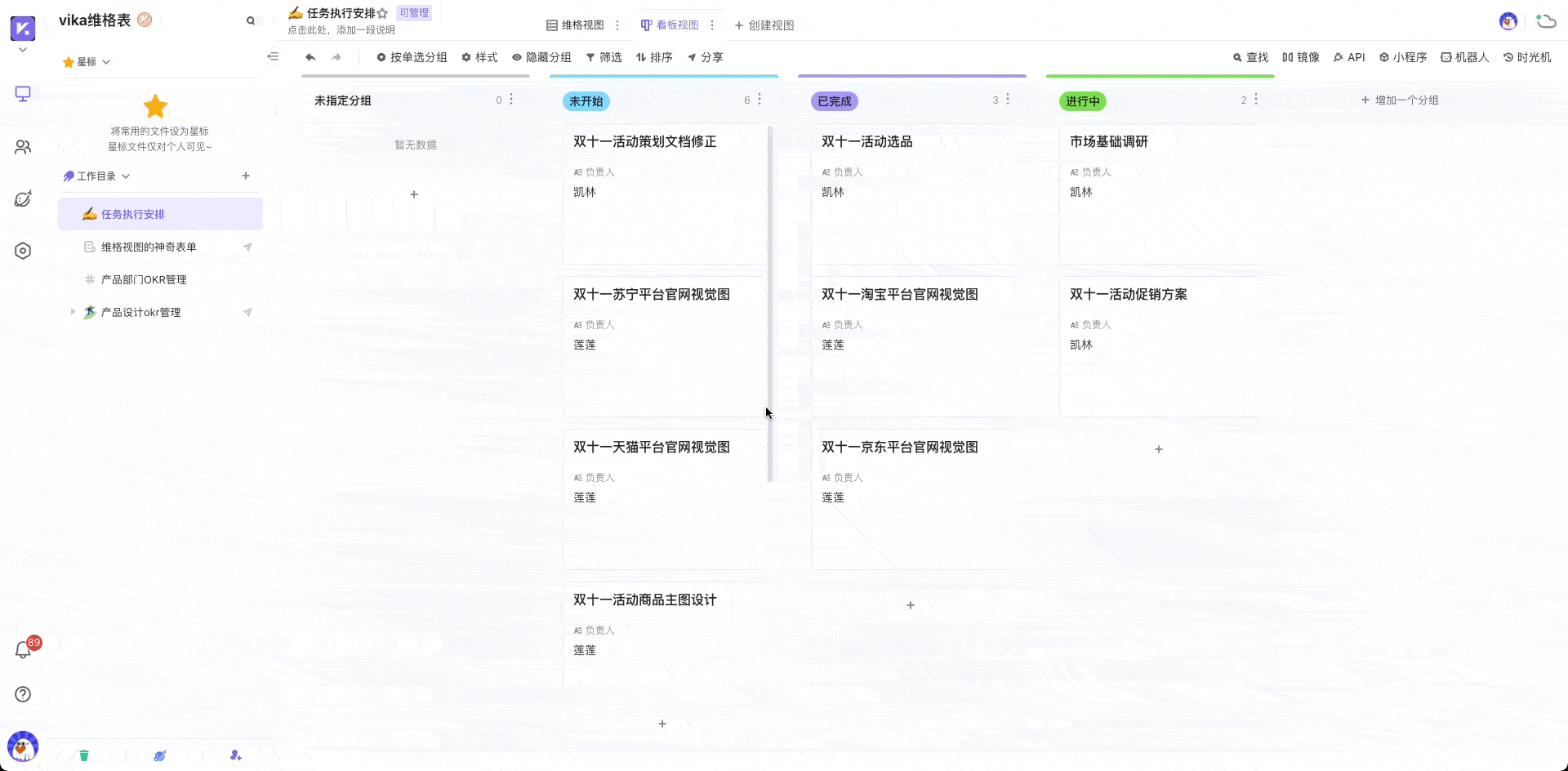This screenshot has width=1568, height=771.
Task: Open the contacts icon in left rail
Action: coord(23,147)
